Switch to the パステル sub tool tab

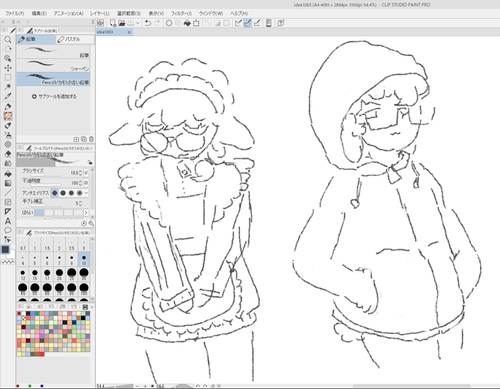pyautogui.click(x=75, y=39)
